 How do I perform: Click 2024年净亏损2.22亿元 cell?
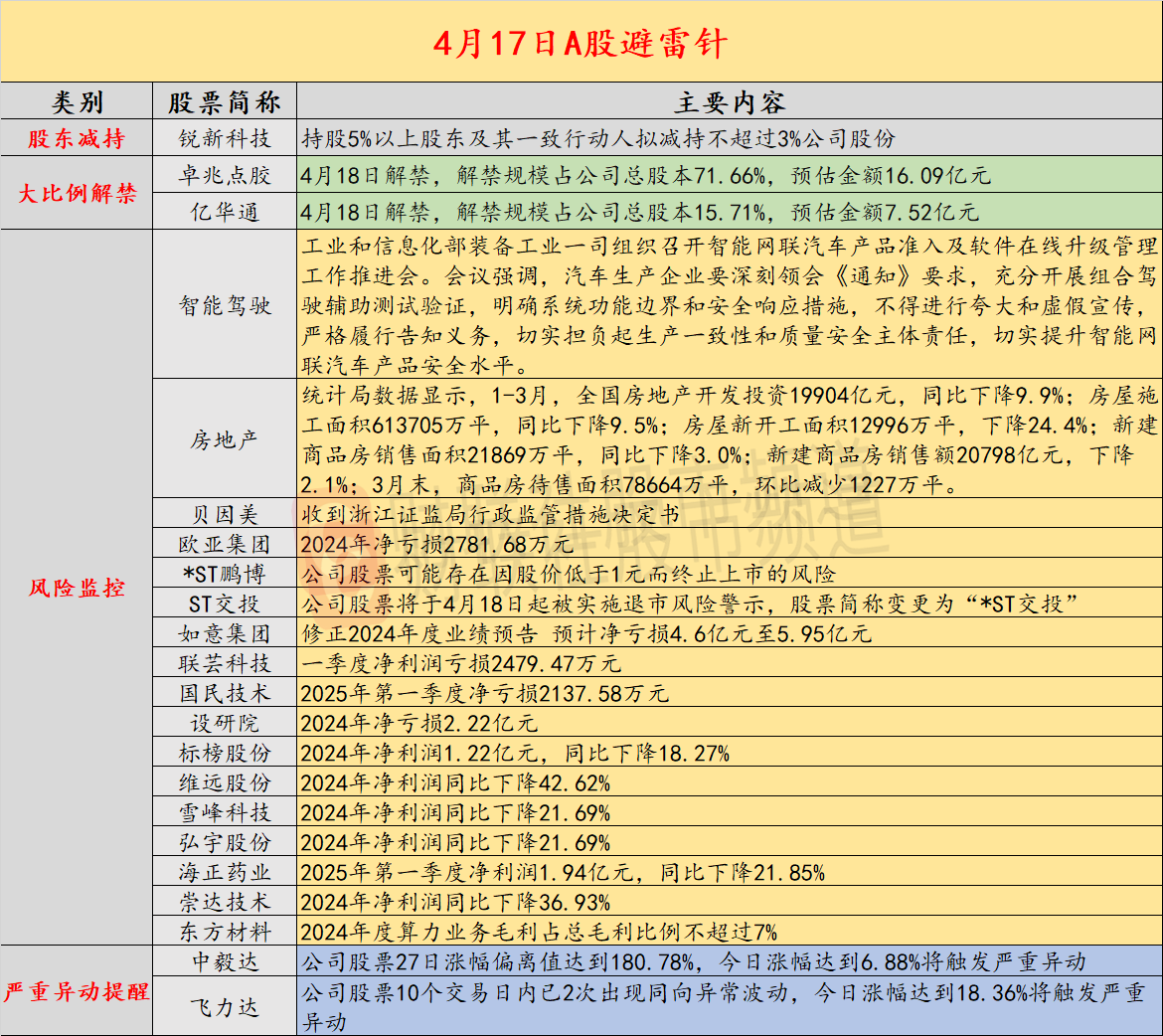730,723
